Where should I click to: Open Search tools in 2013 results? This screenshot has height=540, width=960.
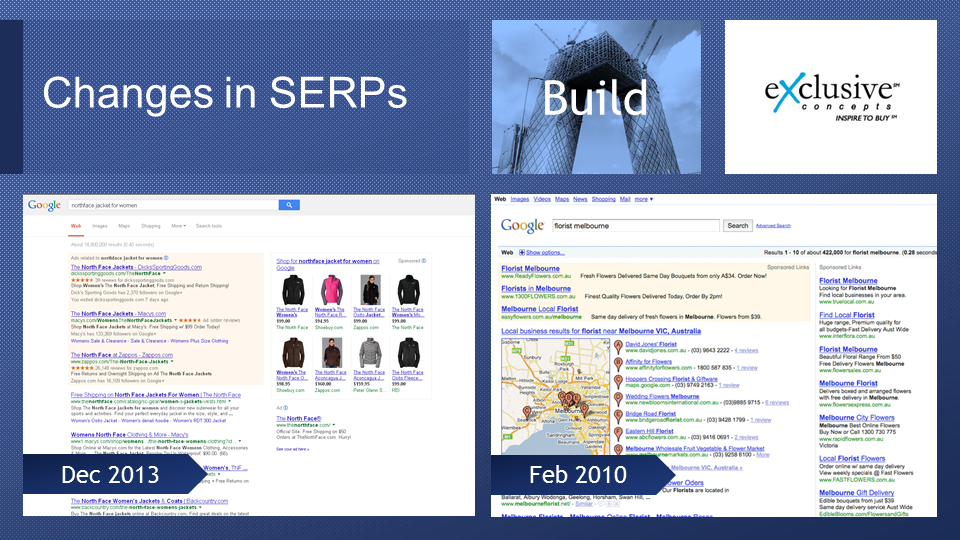point(209,226)
